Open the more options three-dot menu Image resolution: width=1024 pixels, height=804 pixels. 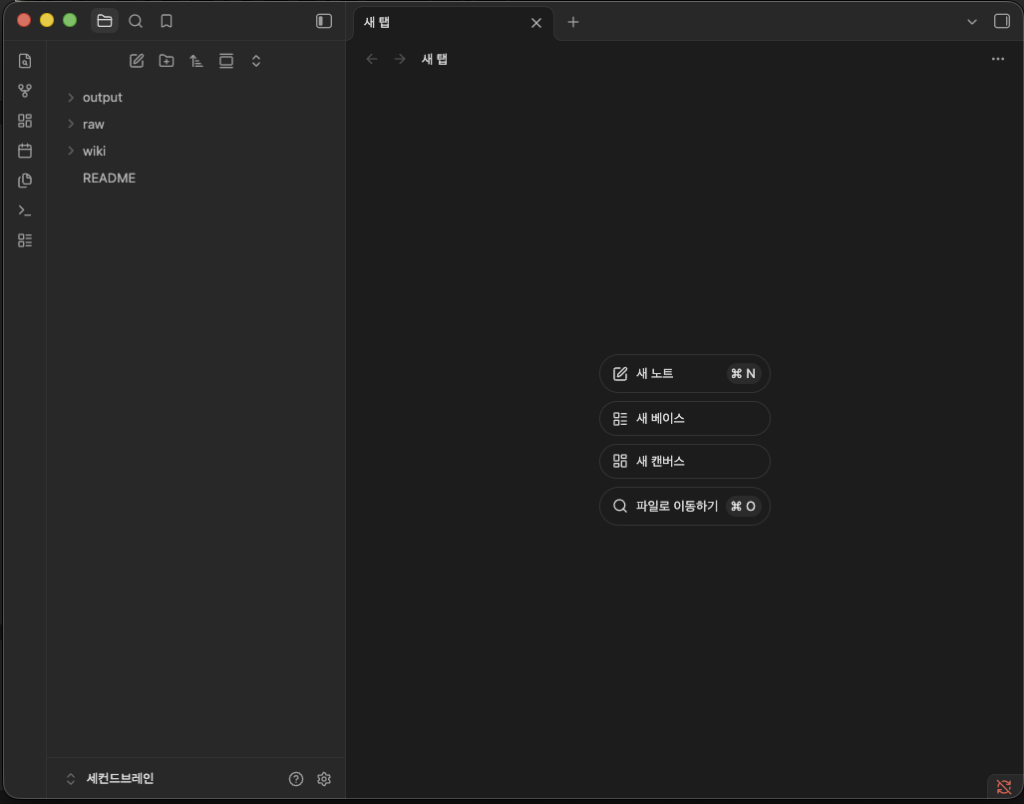pyautogui.click(x=998, y=59)
